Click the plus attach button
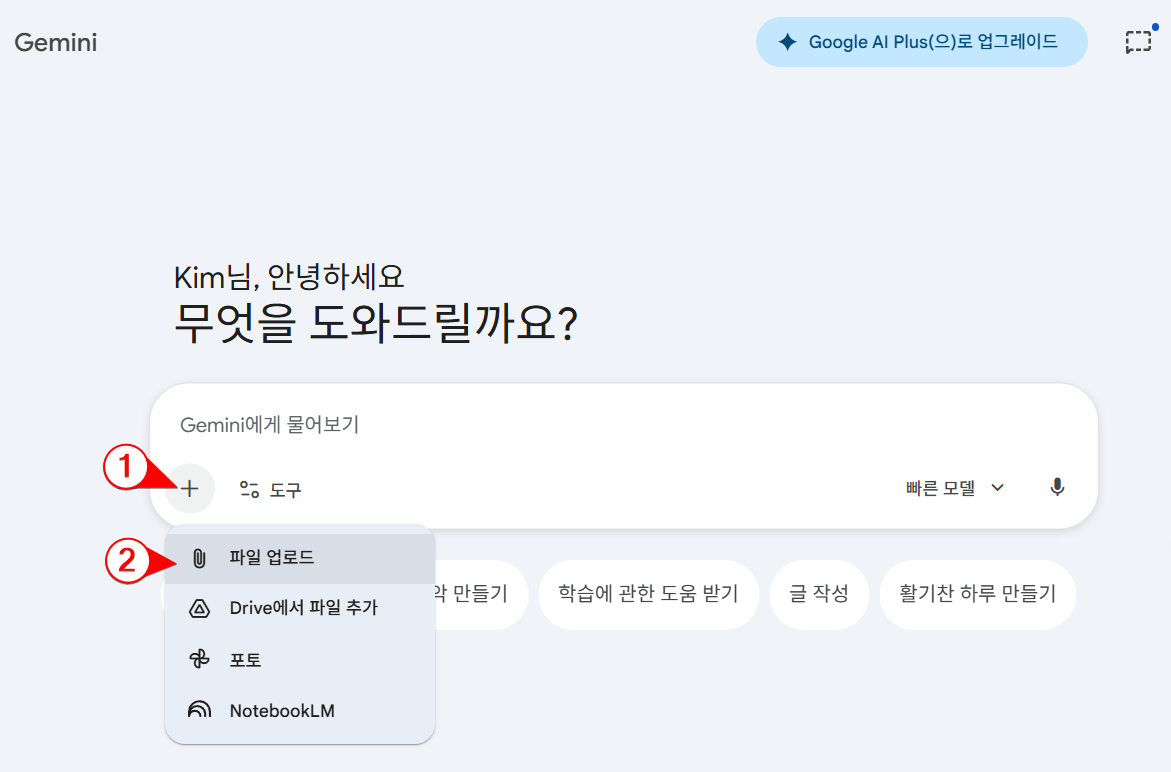 [x=190, y=489]
